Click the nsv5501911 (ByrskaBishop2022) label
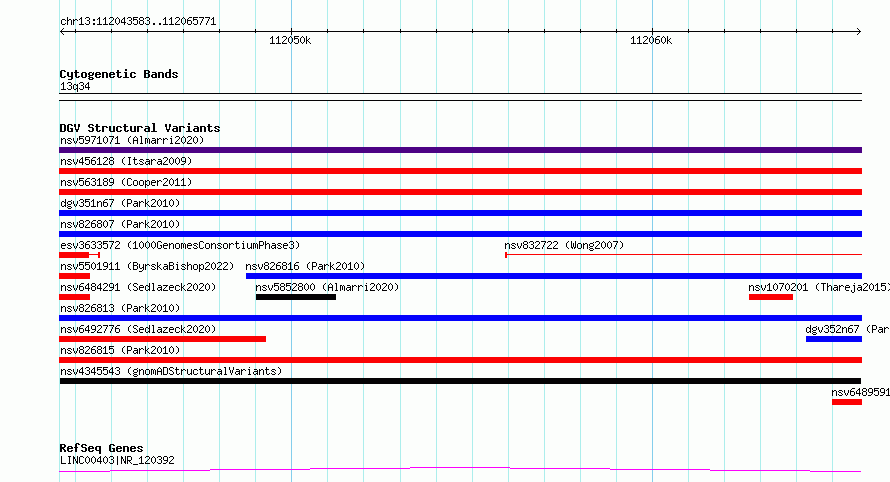 click(x=147, y=266)
